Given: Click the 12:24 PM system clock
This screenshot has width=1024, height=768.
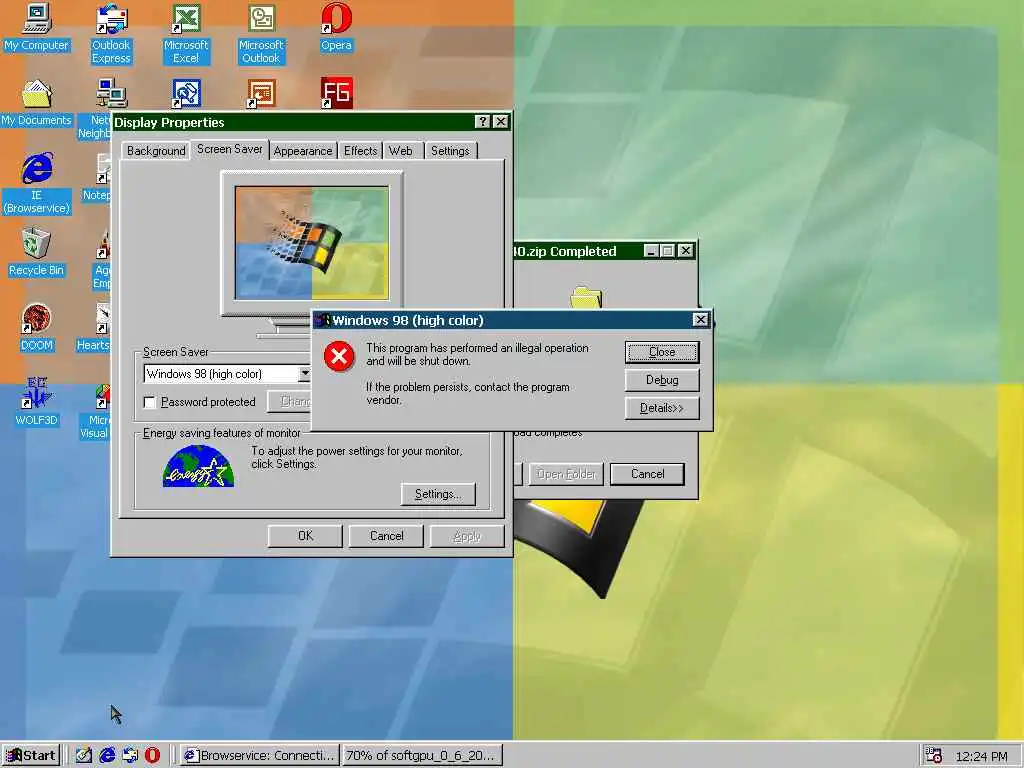Looking at the screenshot, I should coord(981,756).
